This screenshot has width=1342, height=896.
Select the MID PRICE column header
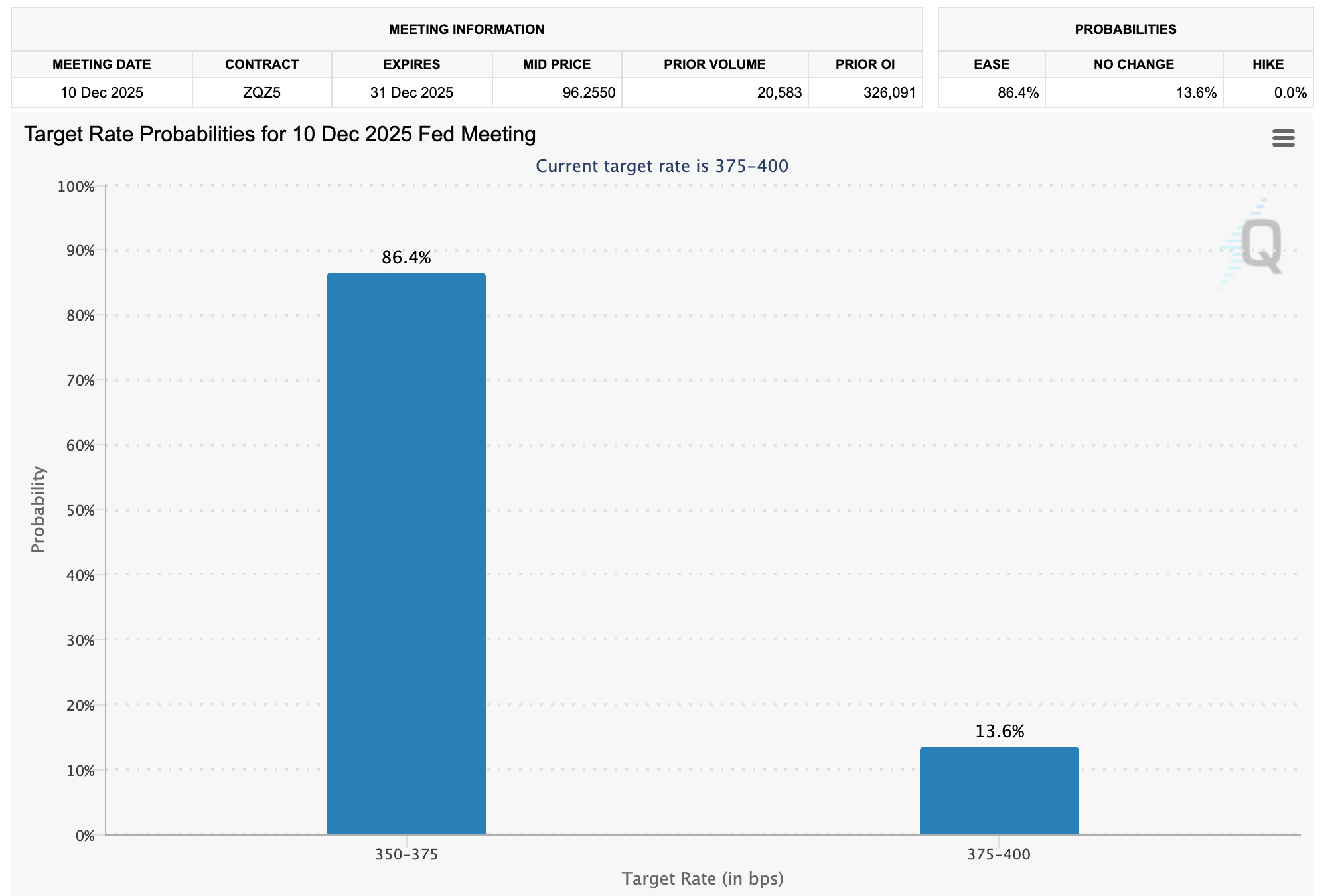pyautogui.click(x=556, y=64)
